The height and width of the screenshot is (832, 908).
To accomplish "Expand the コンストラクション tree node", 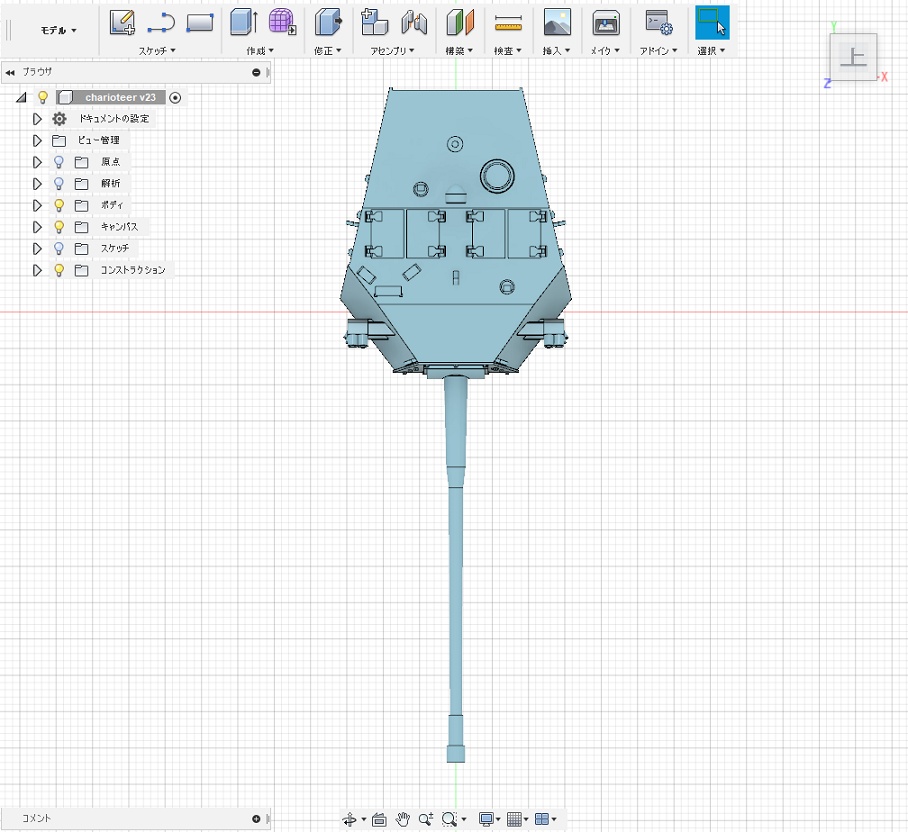I will 38,270.
